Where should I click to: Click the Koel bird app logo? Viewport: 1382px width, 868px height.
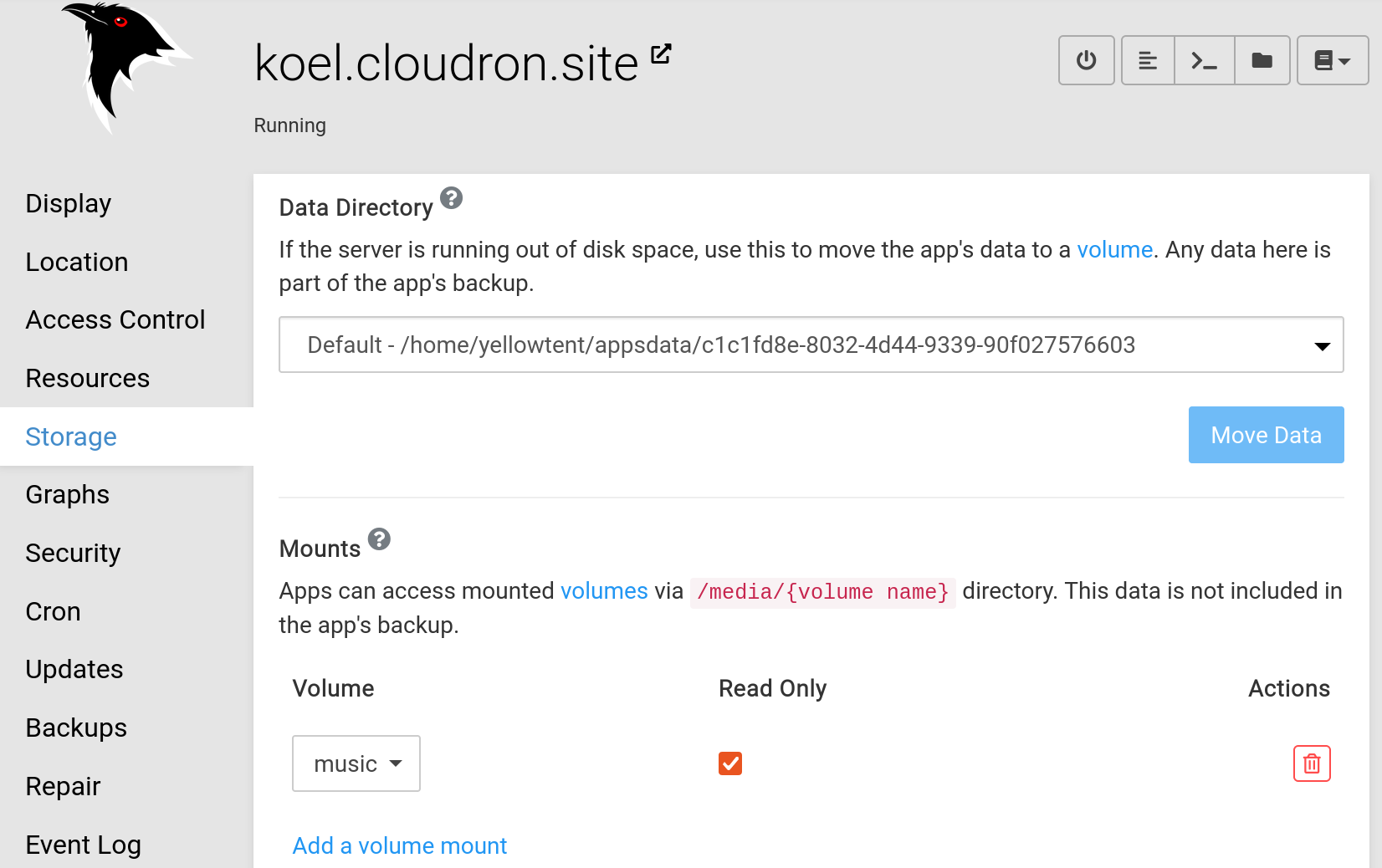point(125,67)
